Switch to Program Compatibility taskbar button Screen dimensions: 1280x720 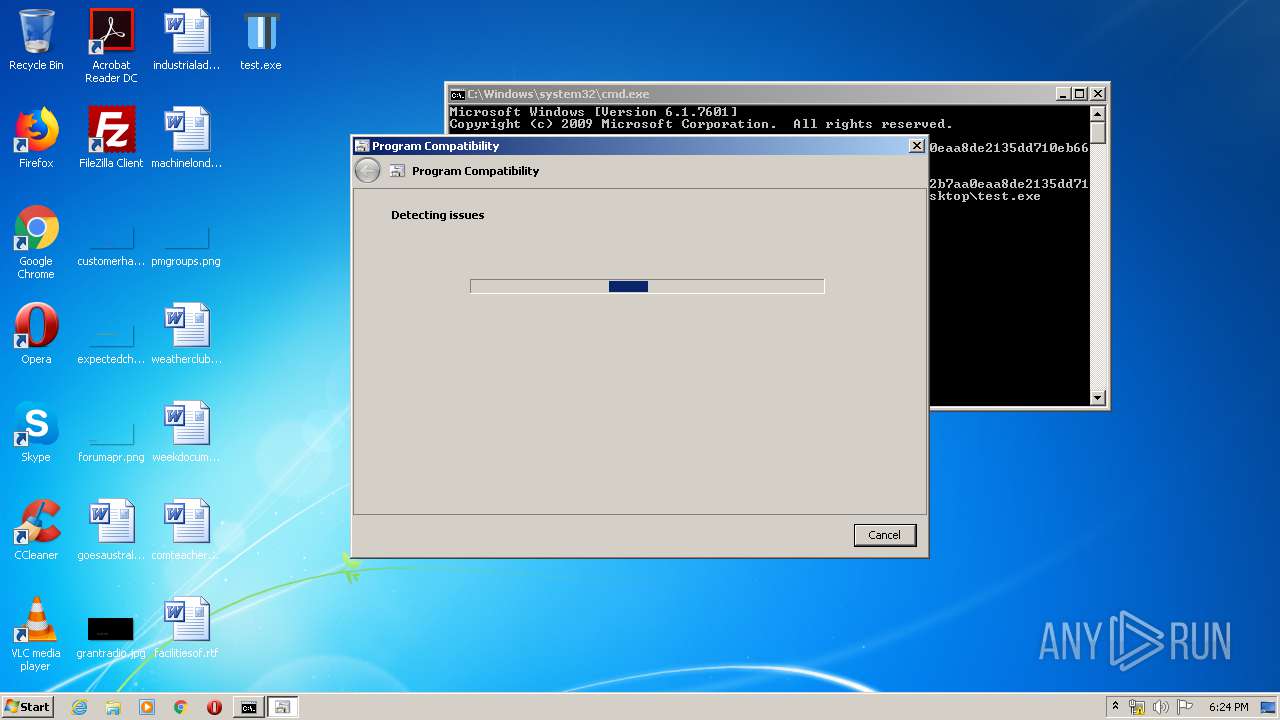(x=282, y=707)
